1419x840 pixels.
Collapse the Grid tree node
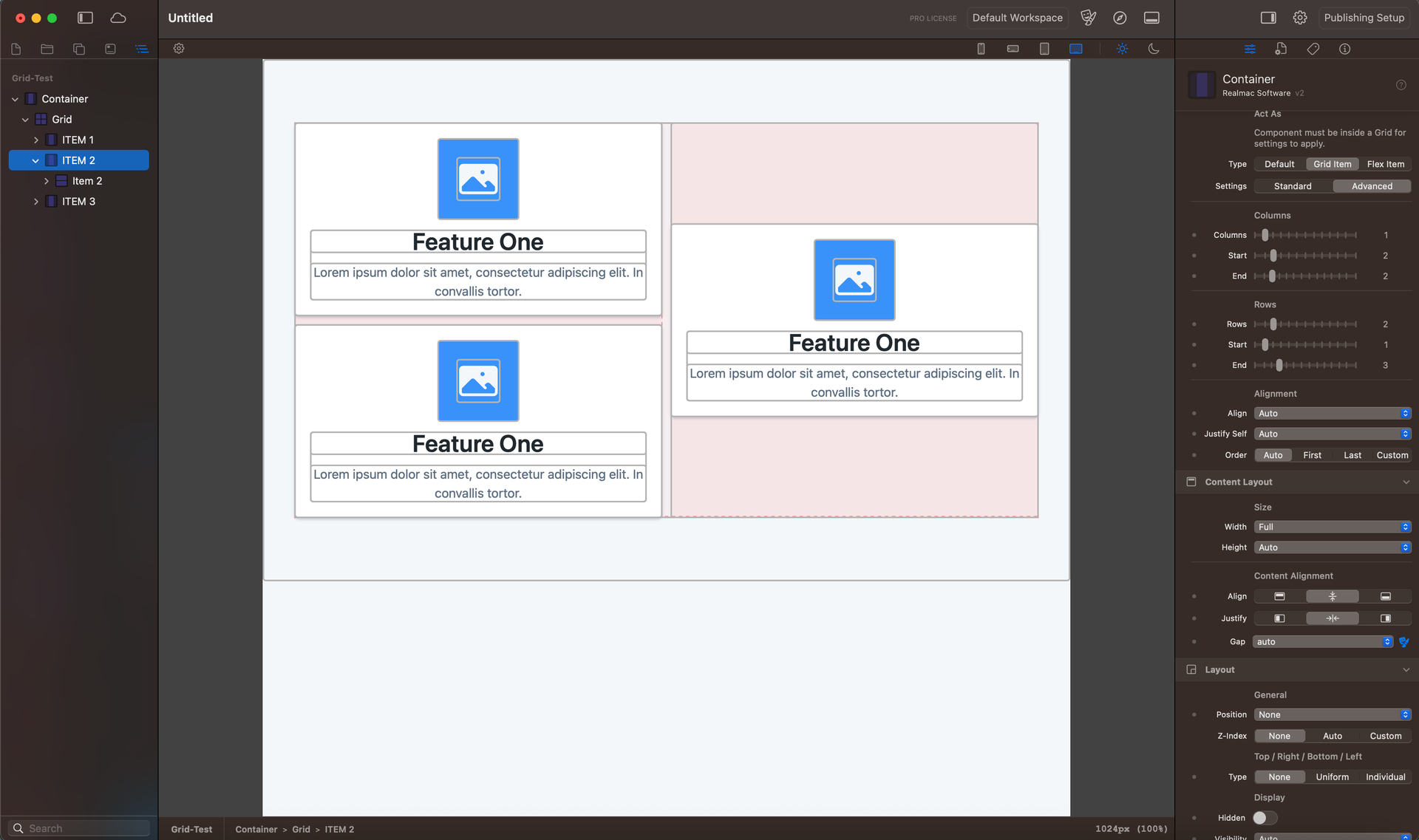pos(25,120)
